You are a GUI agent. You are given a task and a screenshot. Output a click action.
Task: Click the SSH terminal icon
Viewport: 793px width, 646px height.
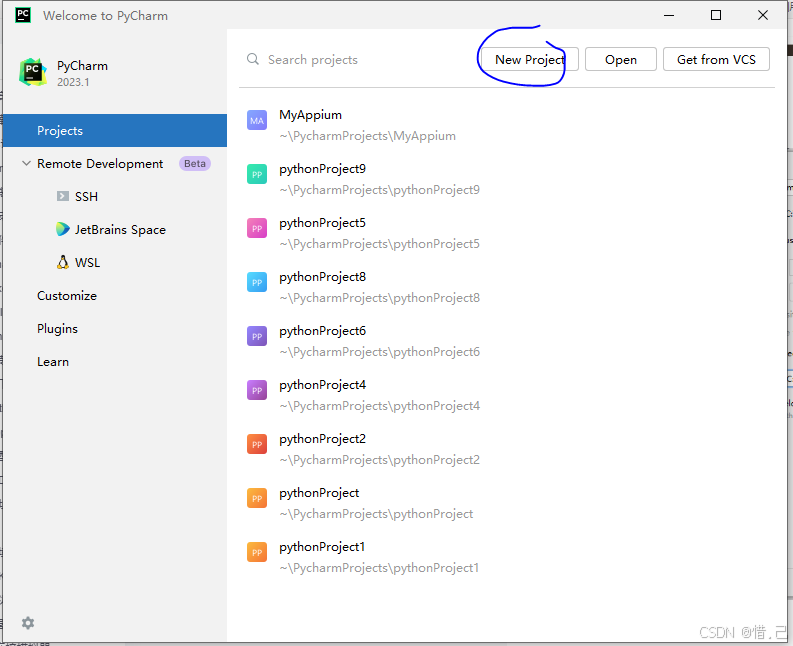pyautogui.click(x=63, y=196)
